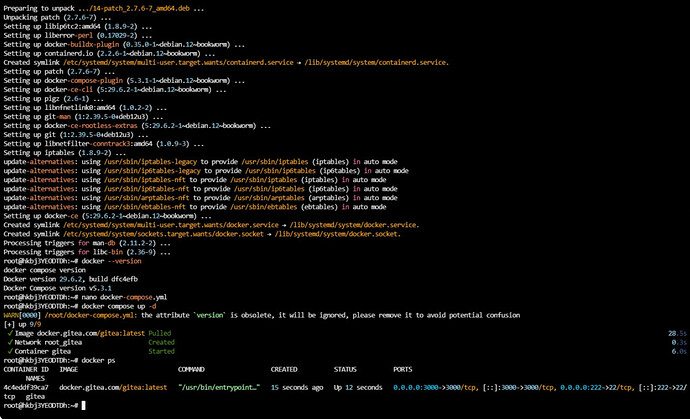The image size is (690, 419).
Task: Click the terminal cursor at the last prompt
Action: coord(84,405)
